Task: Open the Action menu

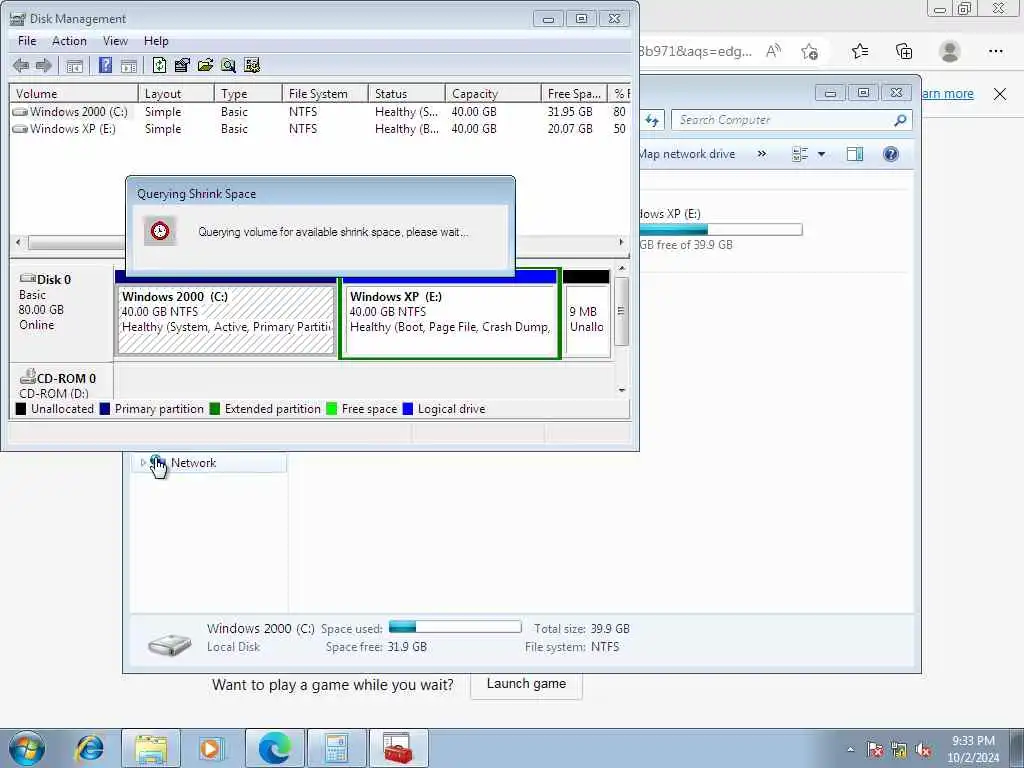Action: (x=69, y=41)
